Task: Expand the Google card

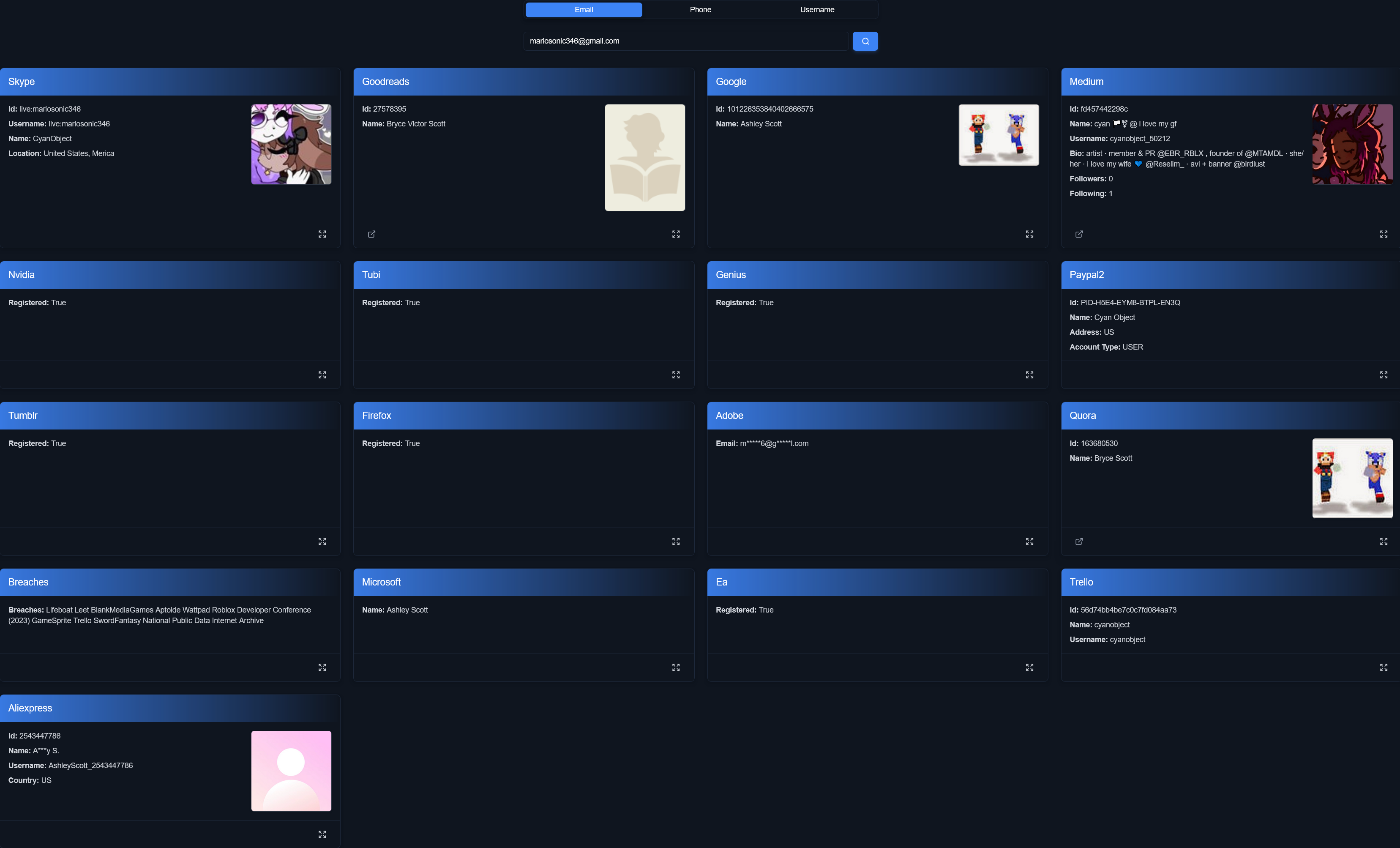Action: tap(1029, 234)
